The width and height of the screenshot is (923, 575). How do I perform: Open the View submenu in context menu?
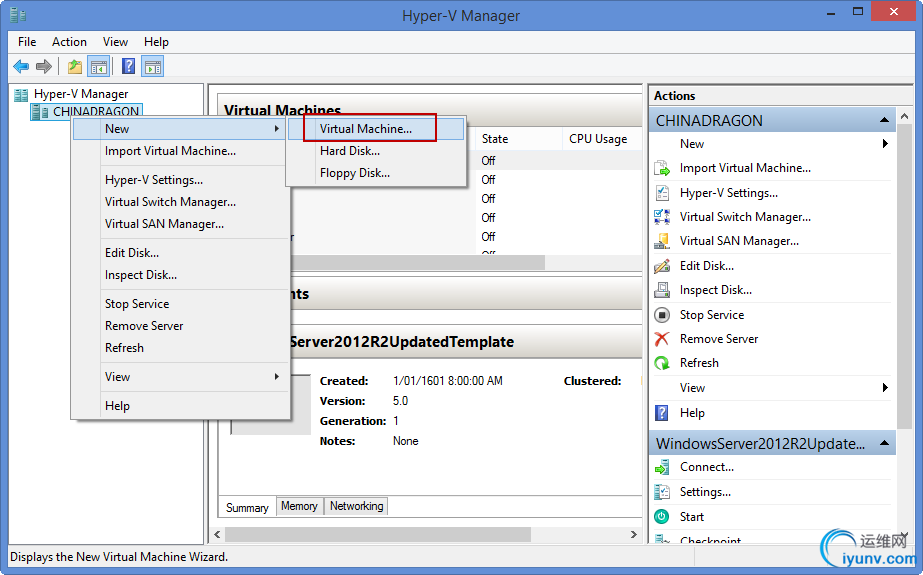(x=181, y=377)
